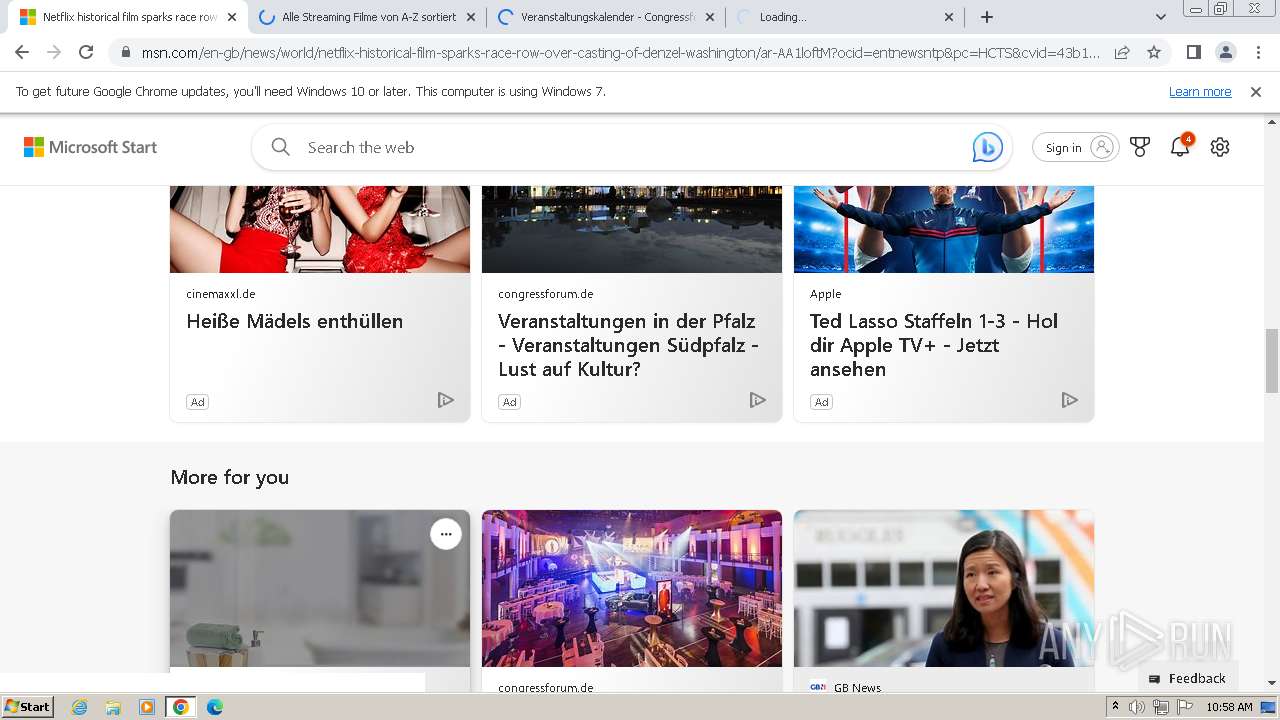1280x720 pixels.
Task: Click the Feedback button
Action: tap(1187, 678)
